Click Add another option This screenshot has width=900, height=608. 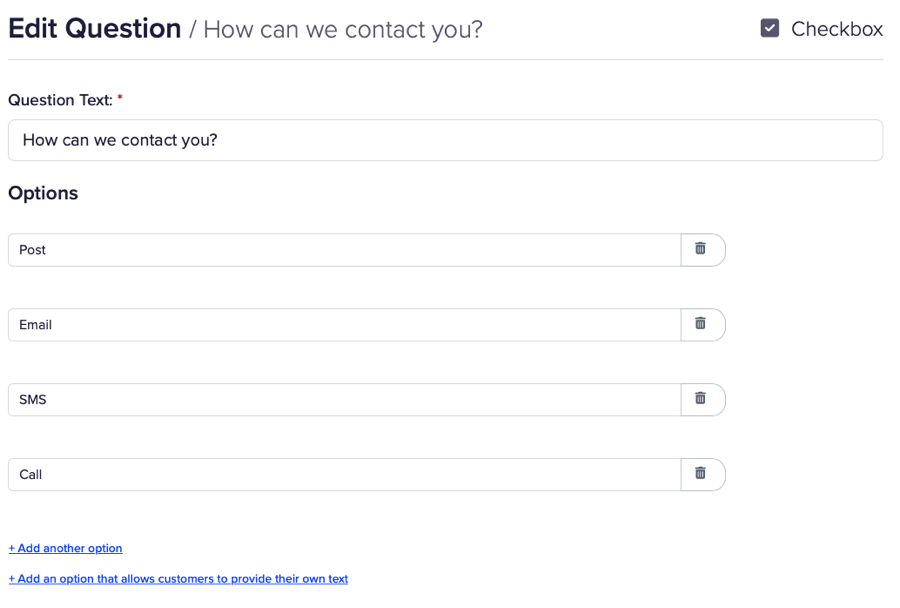click(x=65, y=548)
